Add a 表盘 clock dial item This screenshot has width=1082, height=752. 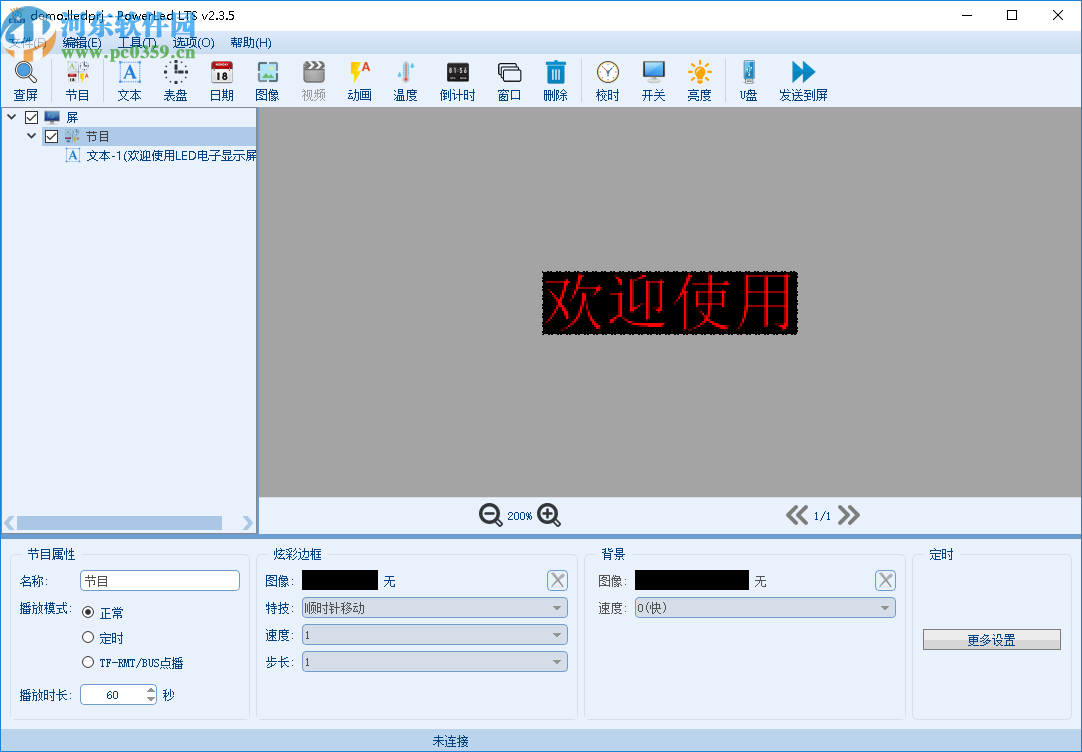coord(174,78)
